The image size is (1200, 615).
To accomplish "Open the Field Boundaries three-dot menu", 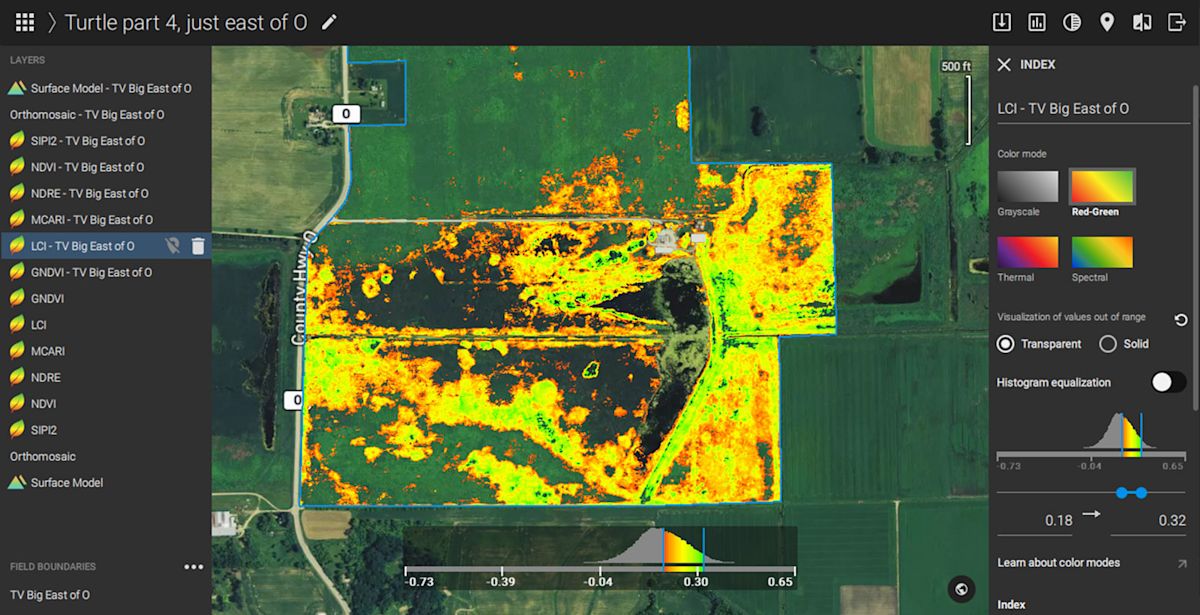I will (x=193, y=566).
